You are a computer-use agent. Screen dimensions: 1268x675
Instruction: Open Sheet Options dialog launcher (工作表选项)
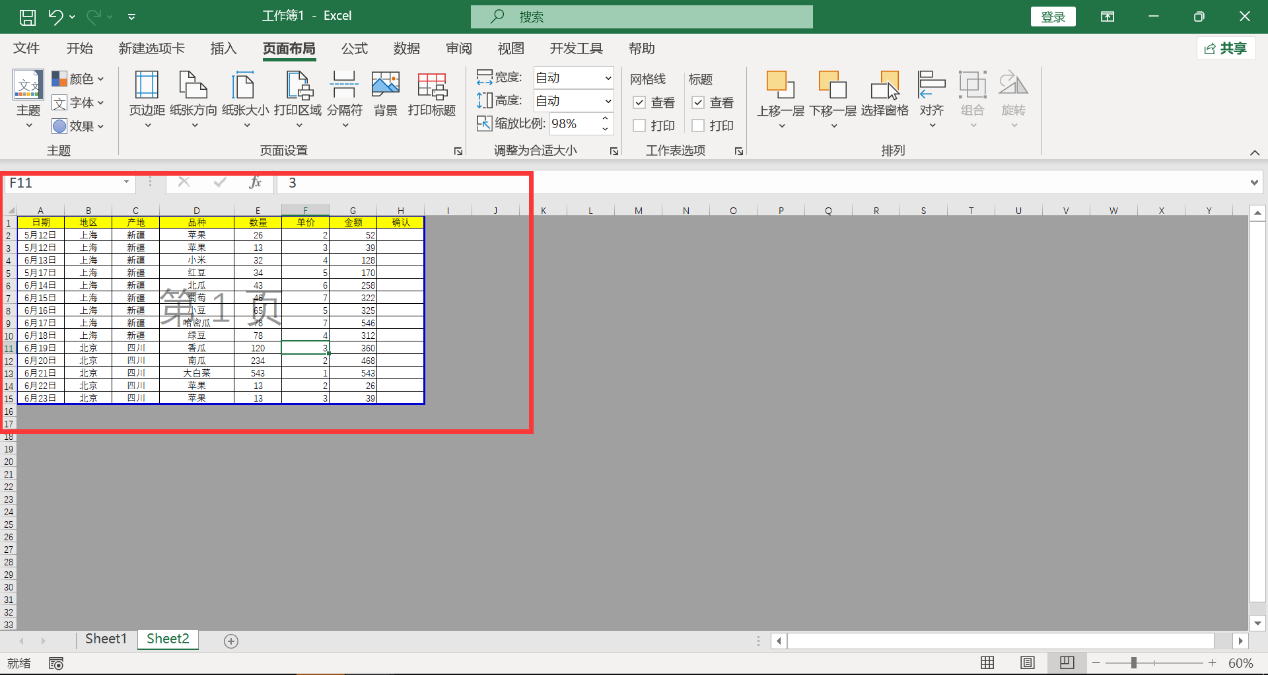tap(739, 151)
